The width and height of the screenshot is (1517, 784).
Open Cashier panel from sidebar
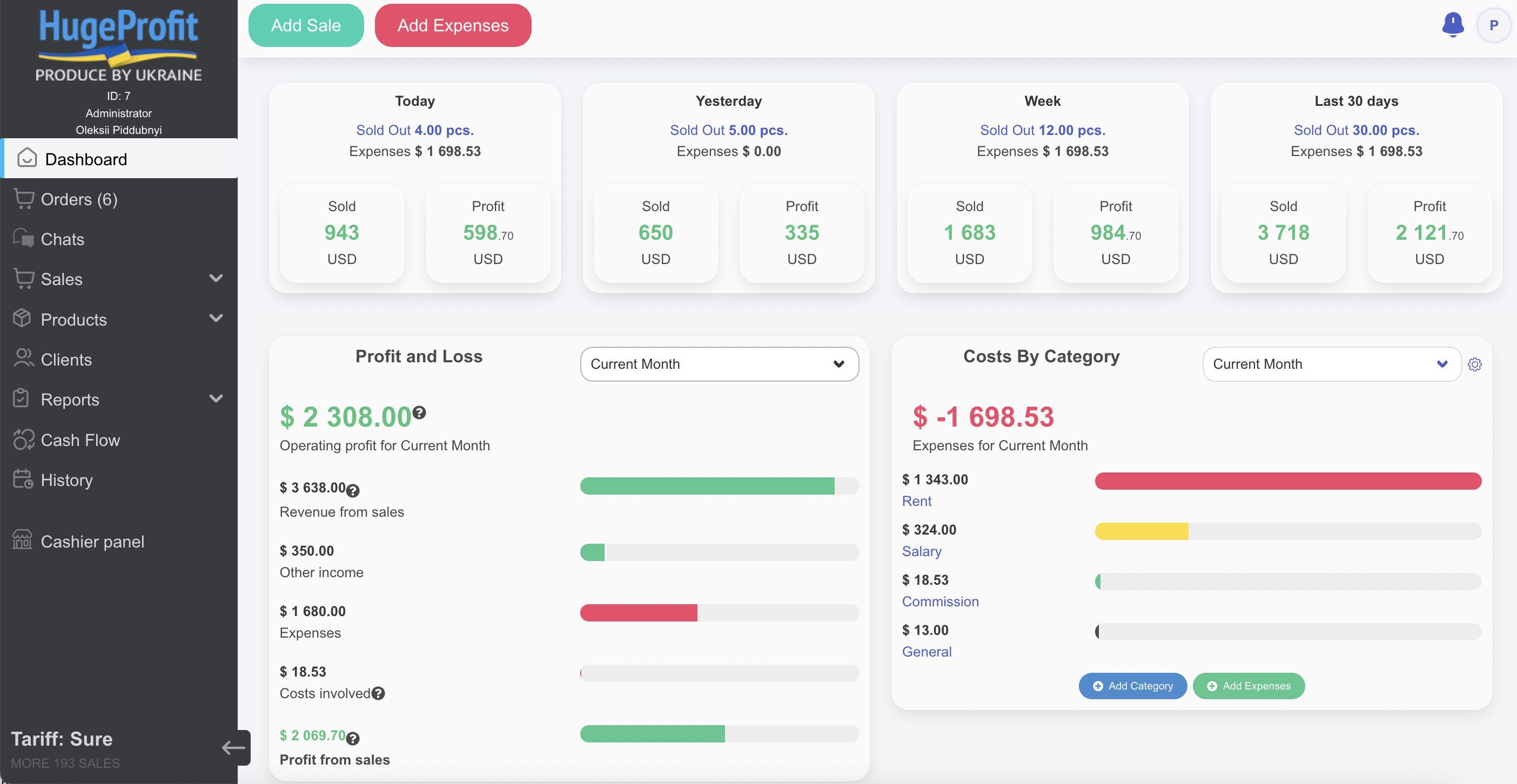[x=92, y=541]
